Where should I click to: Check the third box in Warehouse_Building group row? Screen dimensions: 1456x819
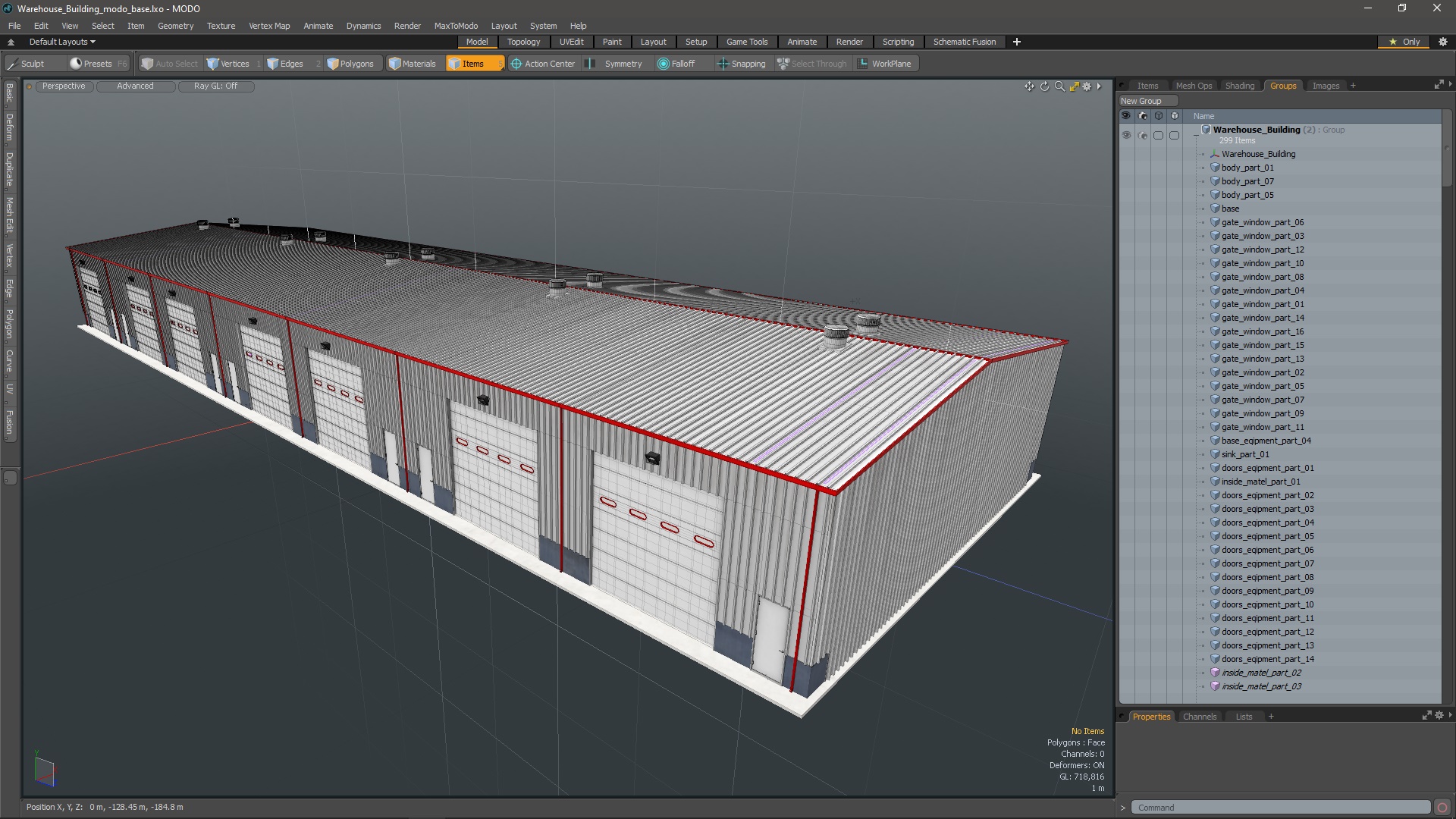tap(1158, 135)
